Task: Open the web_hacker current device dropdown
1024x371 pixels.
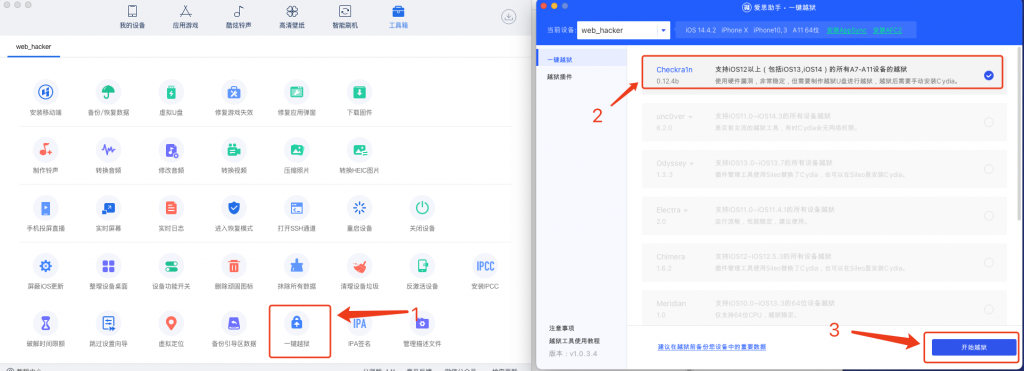Action: [x=624, y=30]
